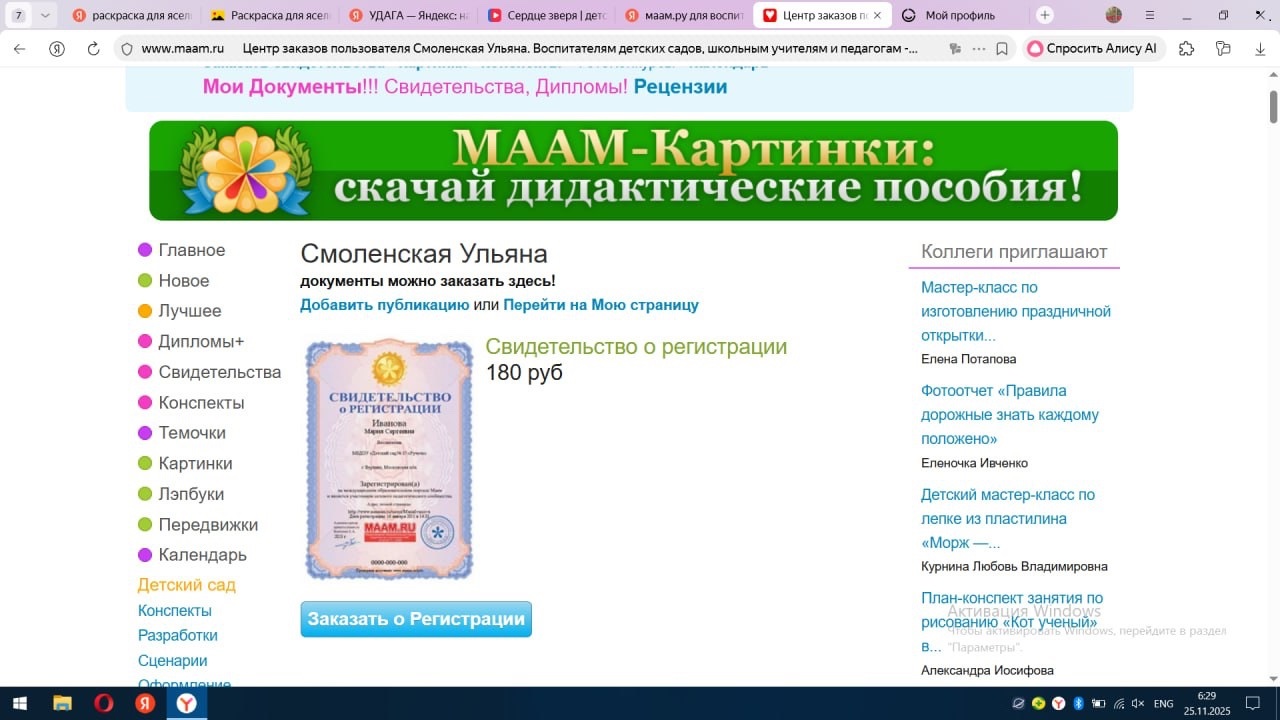Open the browser hamburger menu
Viewport: 1280px width, 720px height.
point(1150,15)
